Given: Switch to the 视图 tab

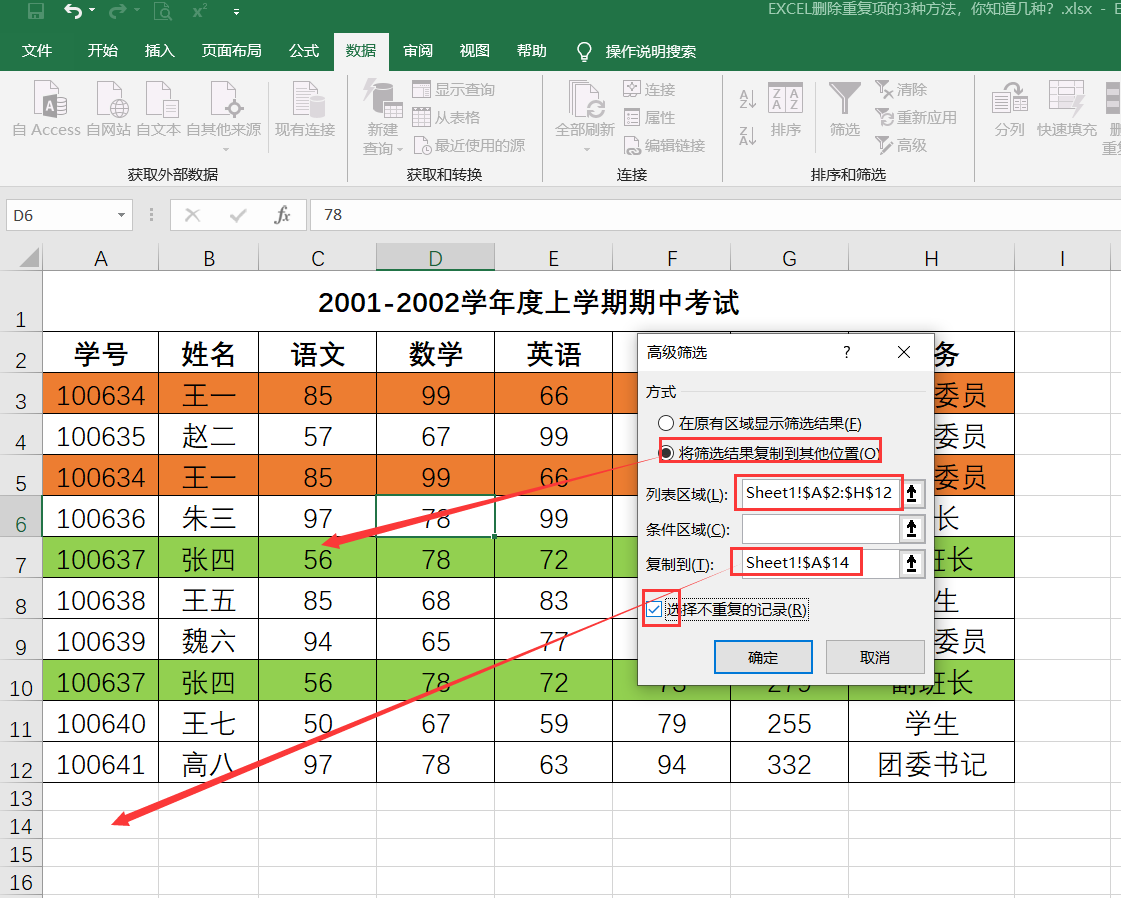Looking at the screenshot, I should tap(475, 51).
